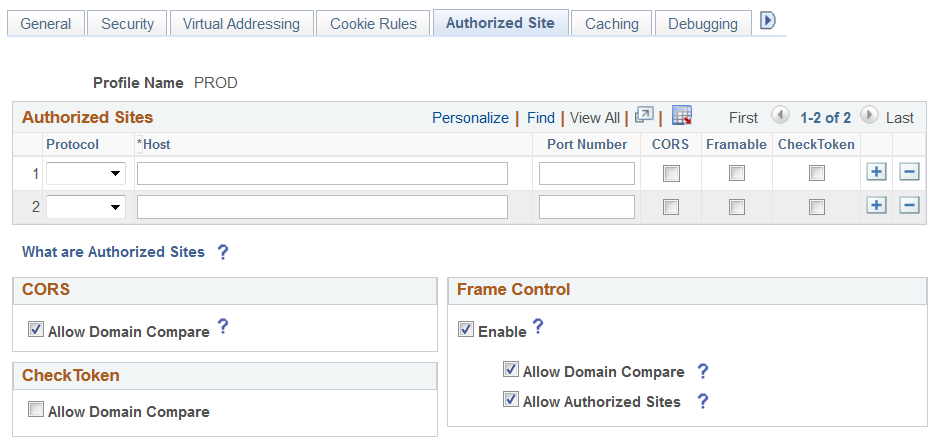Open the Cookie Rules tab

(373, 24)
